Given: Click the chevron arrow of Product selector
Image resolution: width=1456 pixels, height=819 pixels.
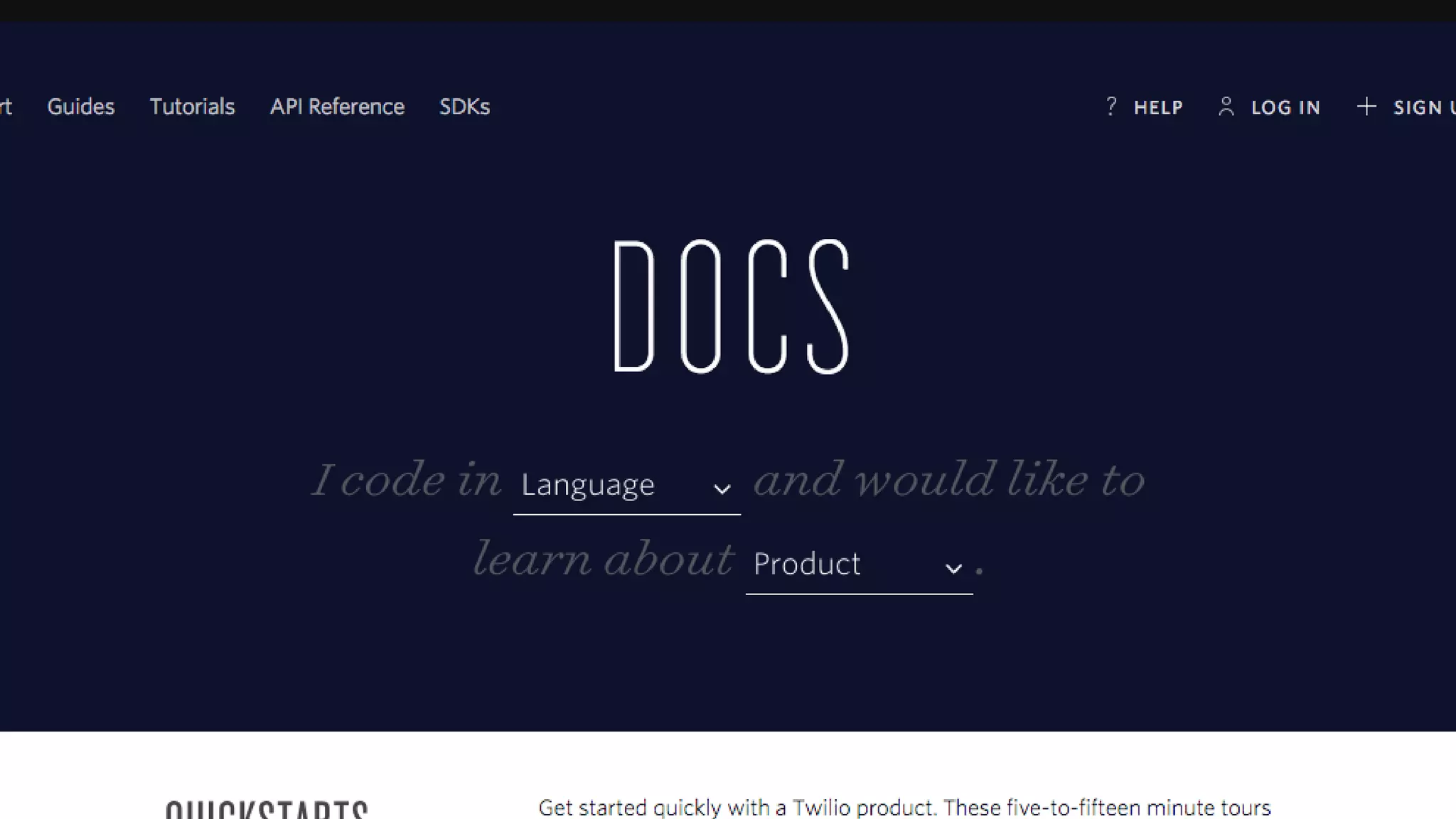Looking at the screenshot, I should pos(953,569).
